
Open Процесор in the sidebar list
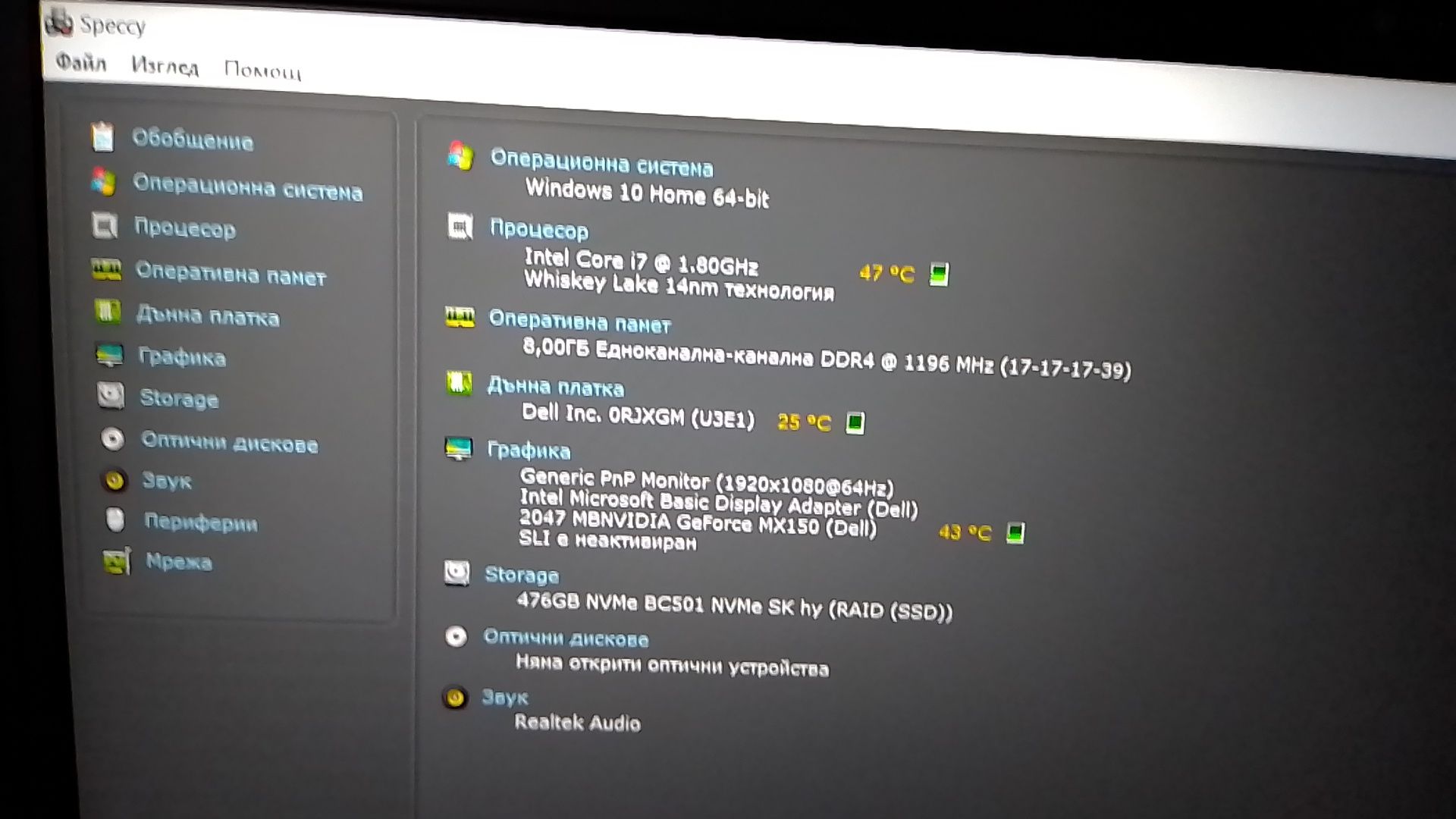coord(184,228)
